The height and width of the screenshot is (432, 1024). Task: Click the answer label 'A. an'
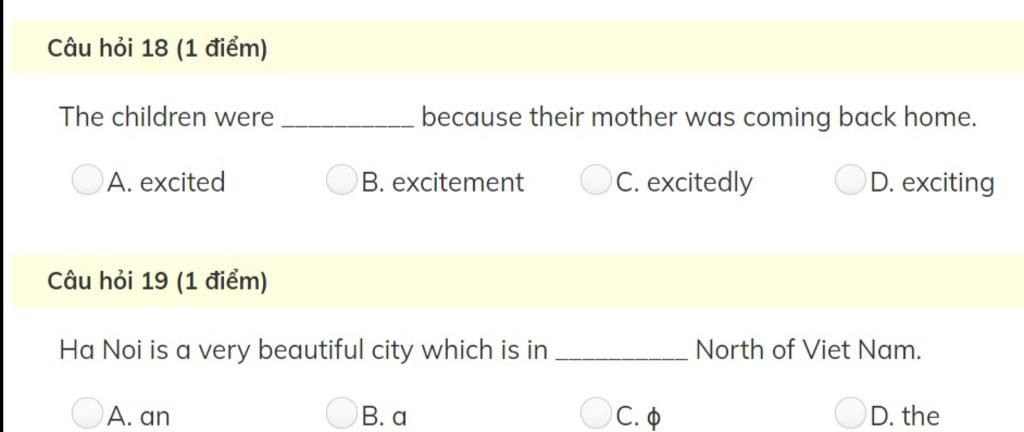(138, 416)
